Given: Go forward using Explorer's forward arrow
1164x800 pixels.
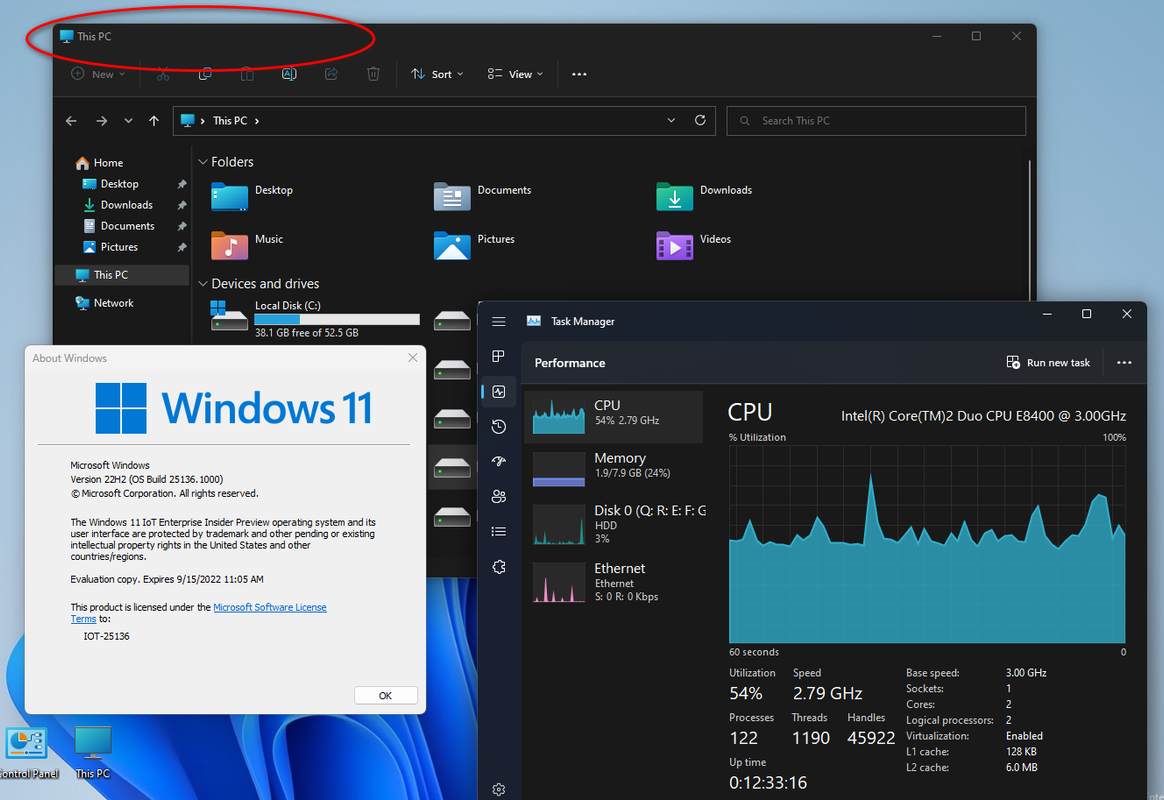Looking at the screenshot, I should point(102,121).
